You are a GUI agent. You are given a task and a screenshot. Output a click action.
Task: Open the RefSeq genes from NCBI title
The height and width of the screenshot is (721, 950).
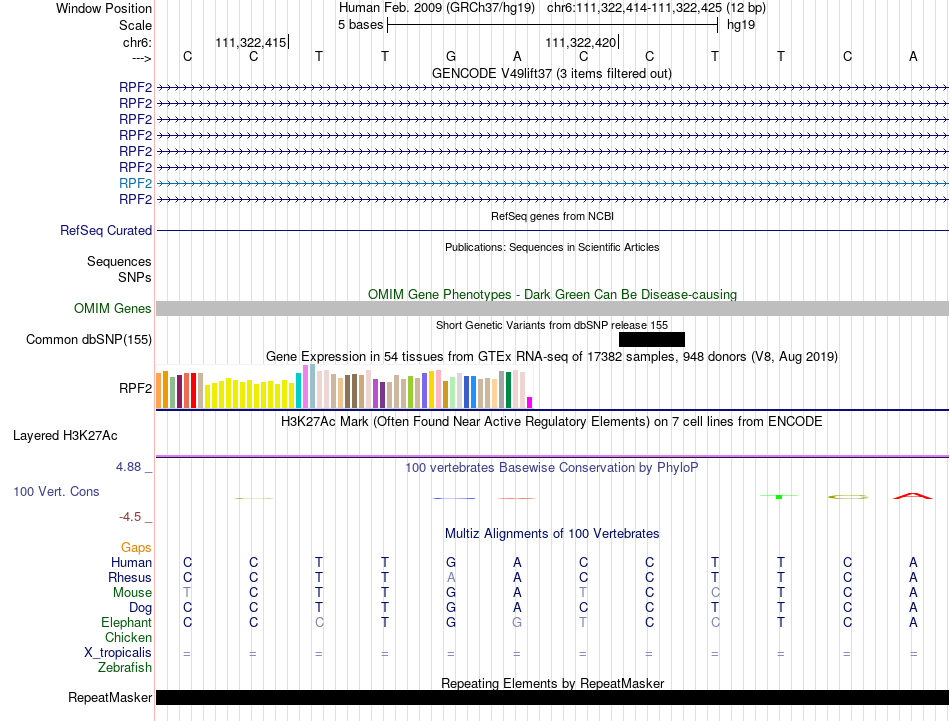552,216
